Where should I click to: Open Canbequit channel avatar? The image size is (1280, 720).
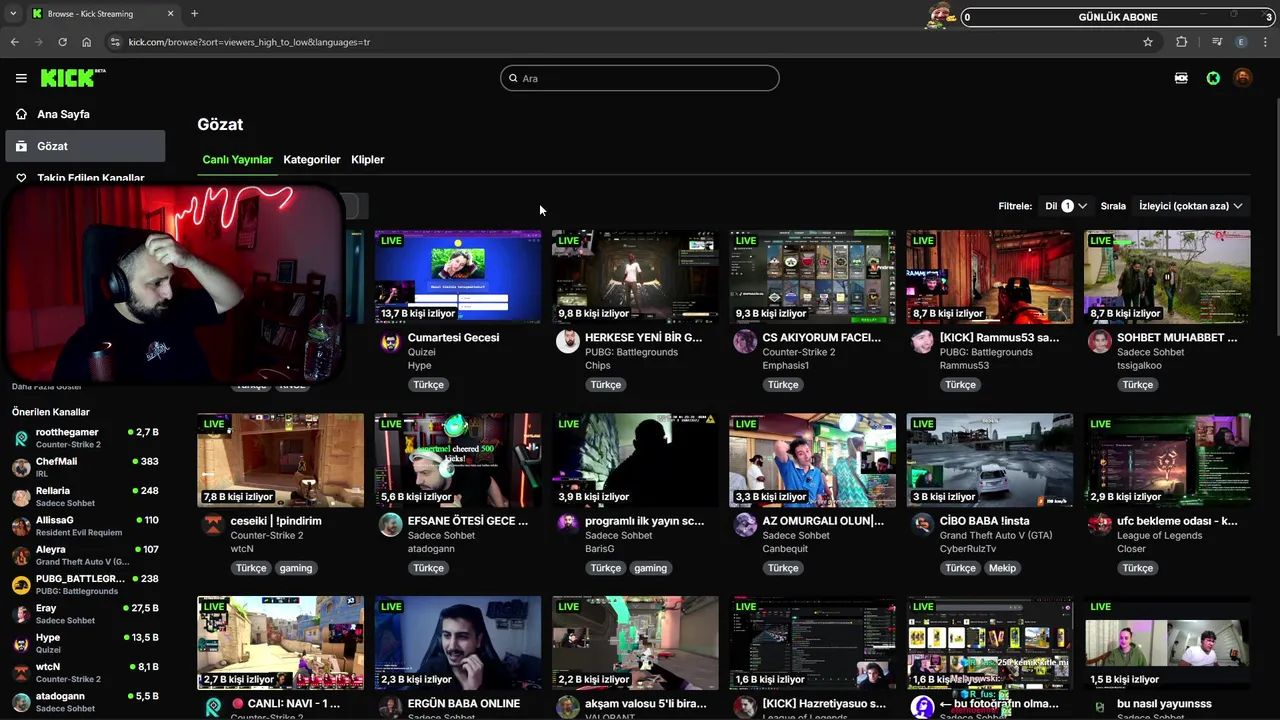coord(745,525)
